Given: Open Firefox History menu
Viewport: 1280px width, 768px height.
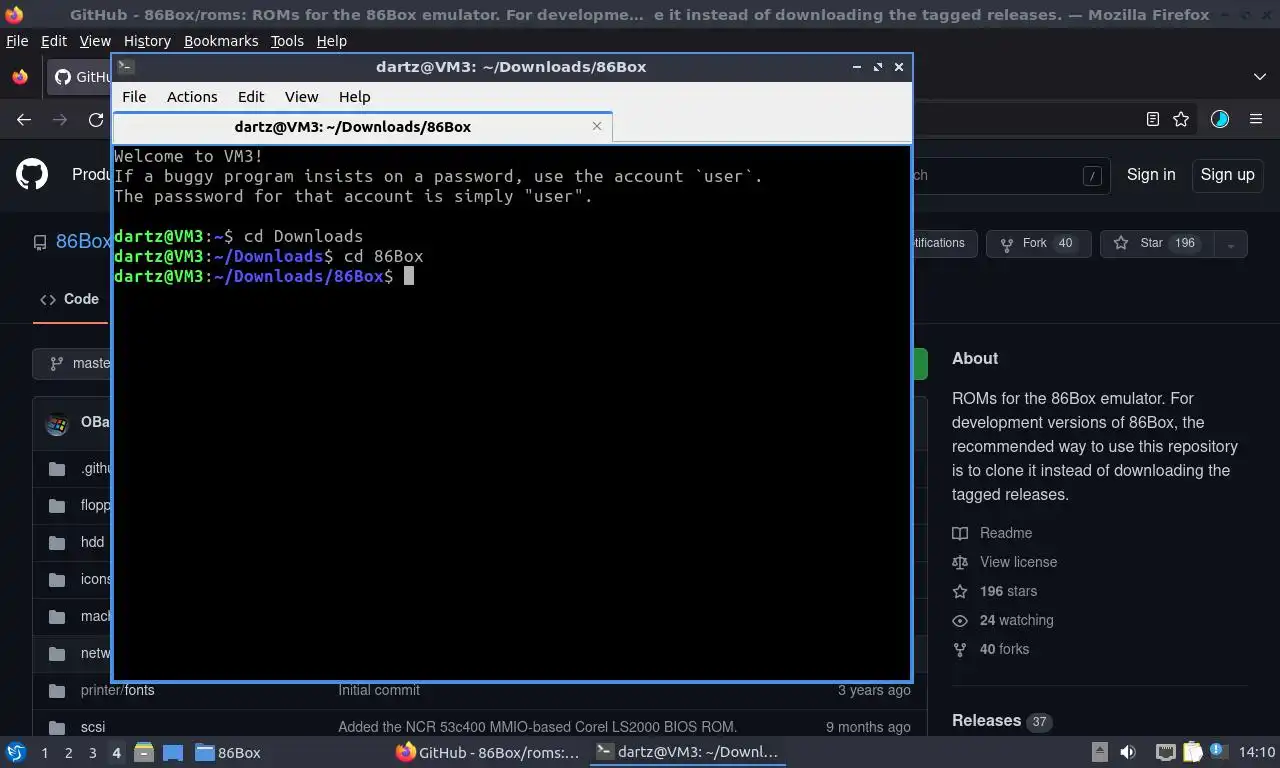Looking at the screenshot, I should (x=147, y=41).
